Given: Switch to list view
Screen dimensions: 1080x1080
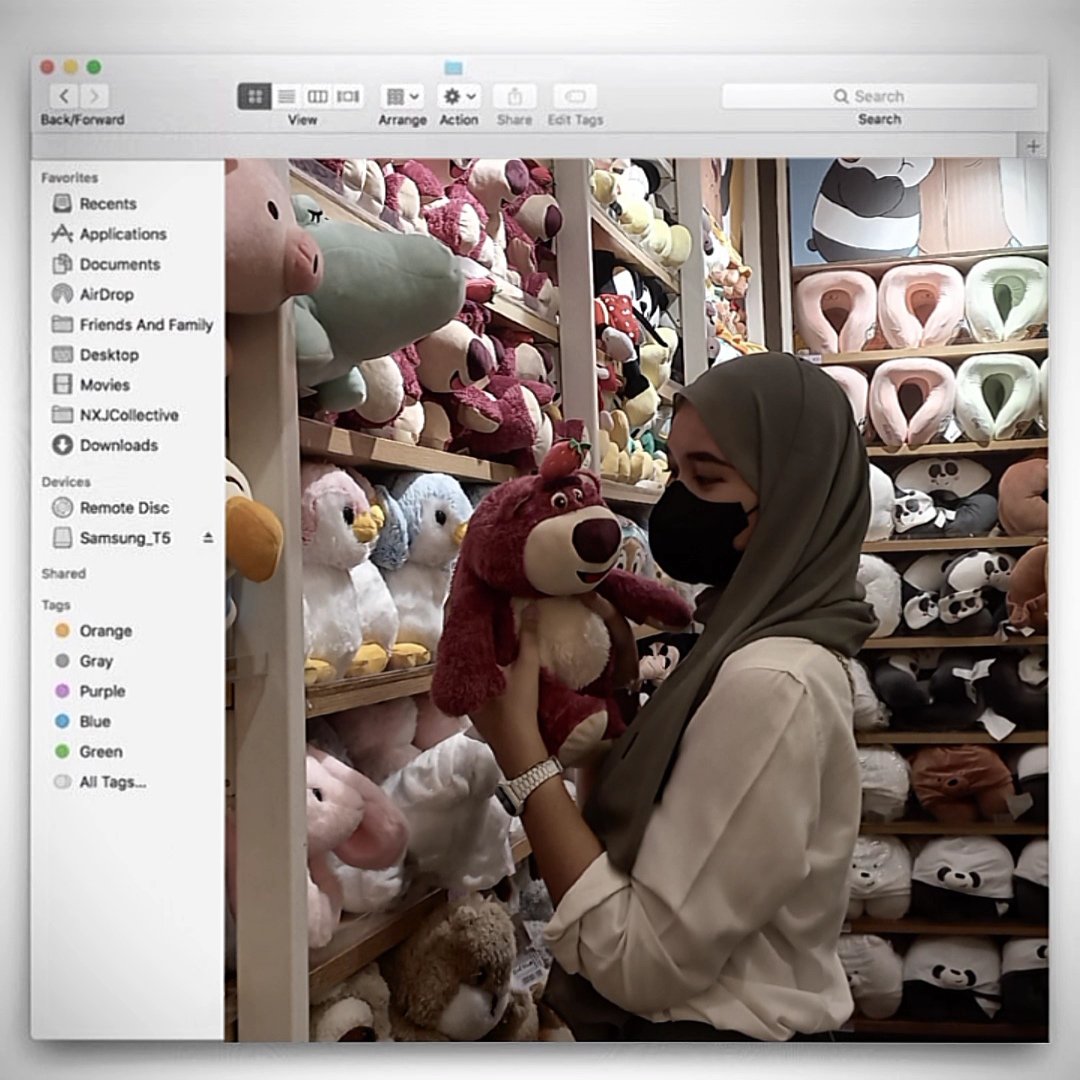Looking at the screenshot, I should click(286, 96).
